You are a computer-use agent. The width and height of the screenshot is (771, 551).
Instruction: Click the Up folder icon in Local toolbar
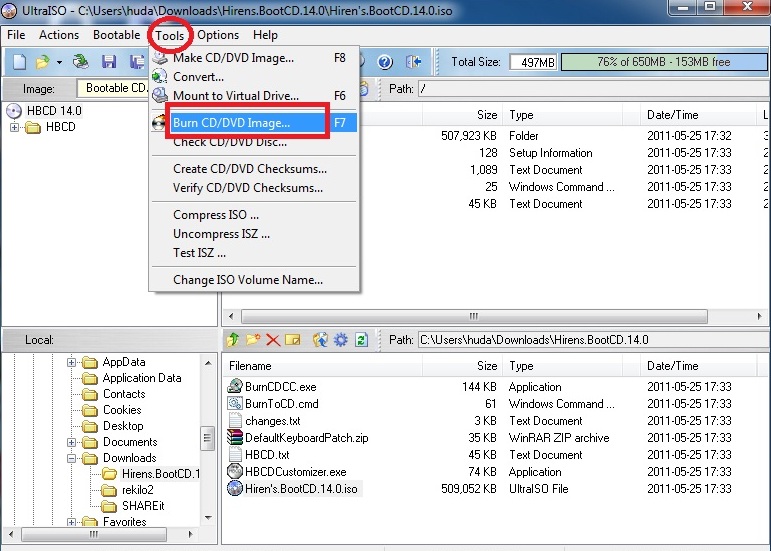pos(233,340)
